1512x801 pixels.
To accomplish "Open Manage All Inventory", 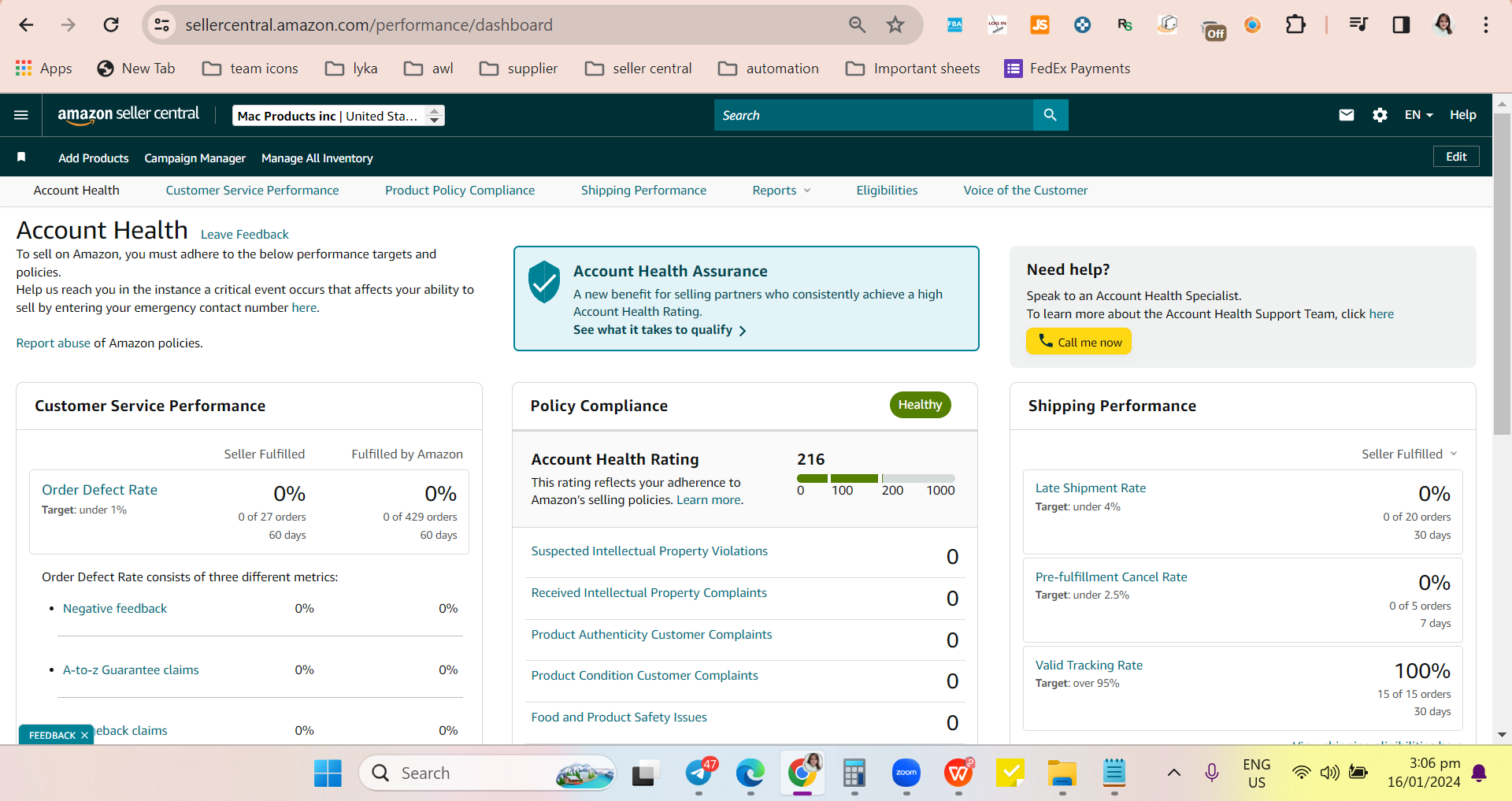I will [317, 158].
